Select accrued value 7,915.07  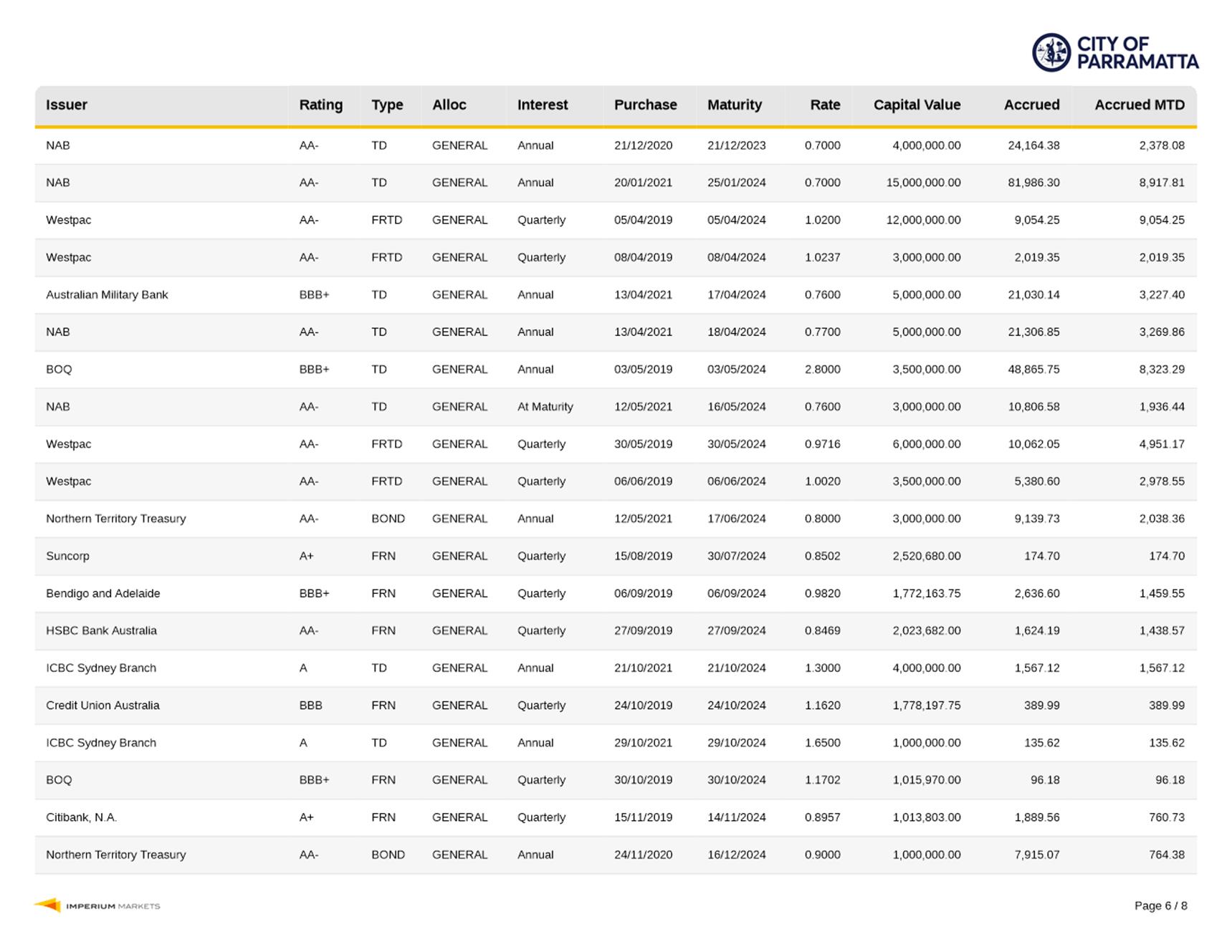click(1036, 855)
